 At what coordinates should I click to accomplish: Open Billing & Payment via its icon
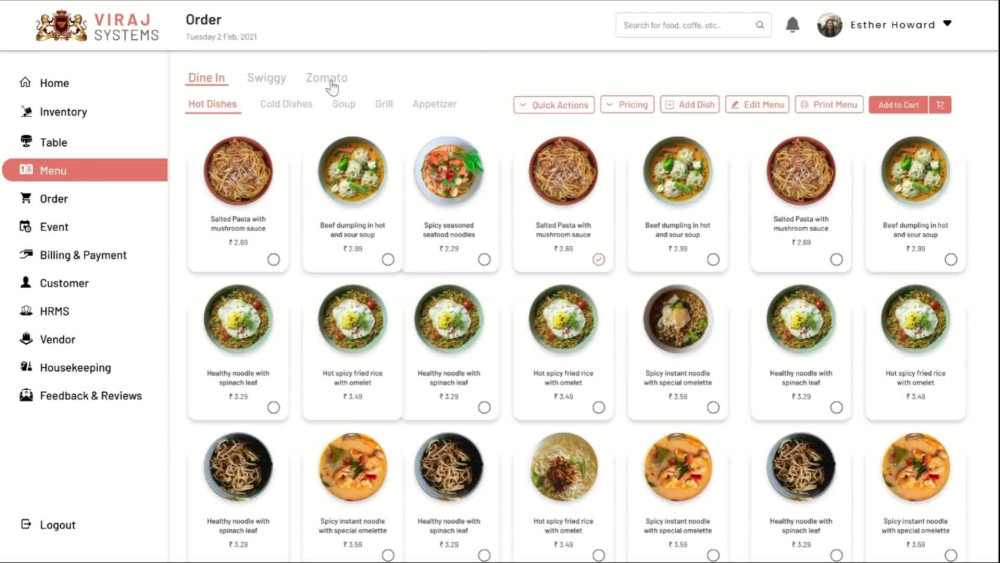(26, 254)
